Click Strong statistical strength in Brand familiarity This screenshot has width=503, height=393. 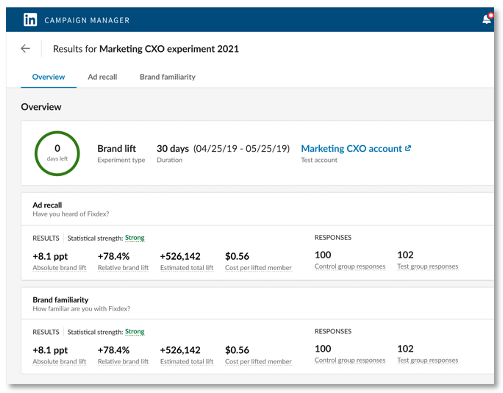pos(135,332)
